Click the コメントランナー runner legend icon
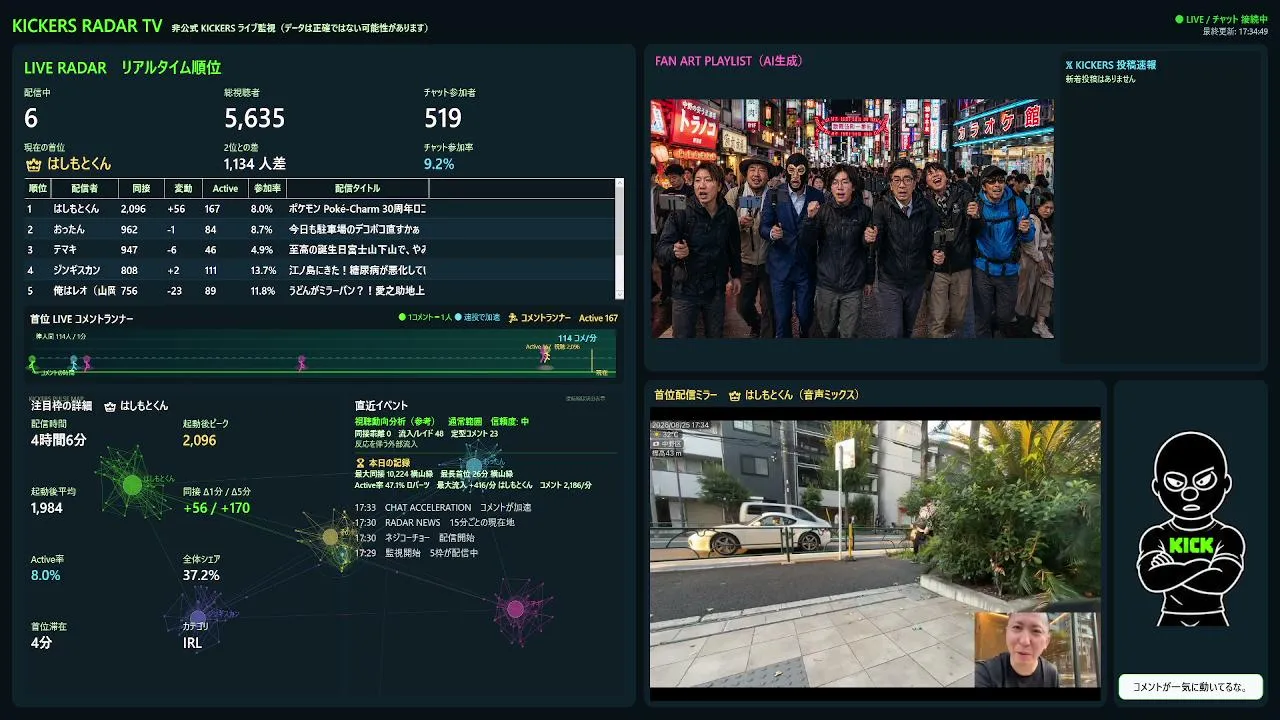This screenshot has width=1280, height=720. coord(513,318)
